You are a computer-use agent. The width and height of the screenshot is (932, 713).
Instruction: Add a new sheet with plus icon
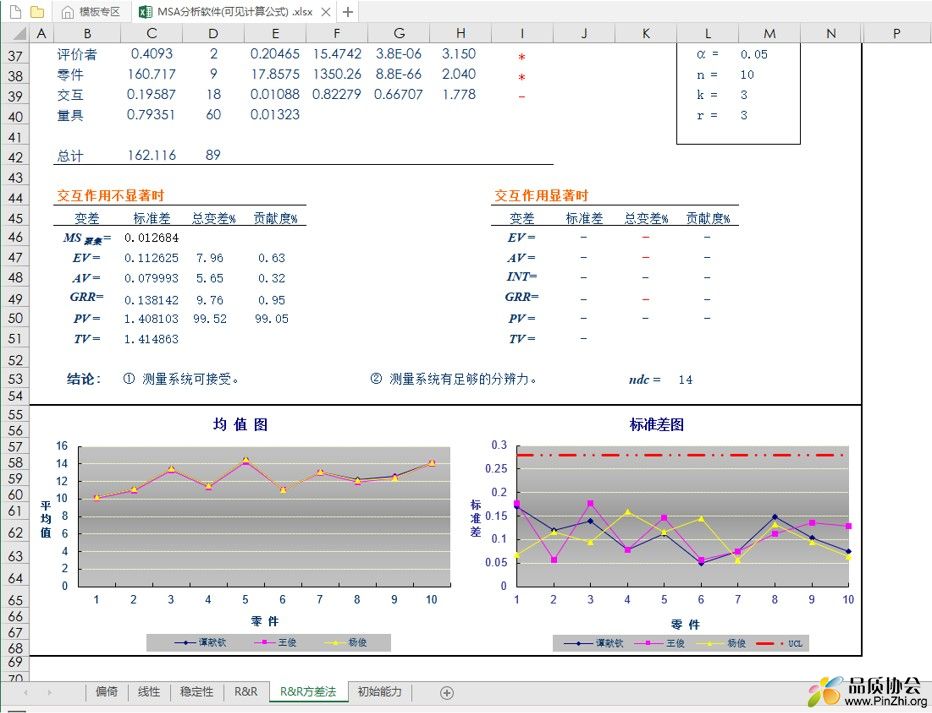point(447,692)
